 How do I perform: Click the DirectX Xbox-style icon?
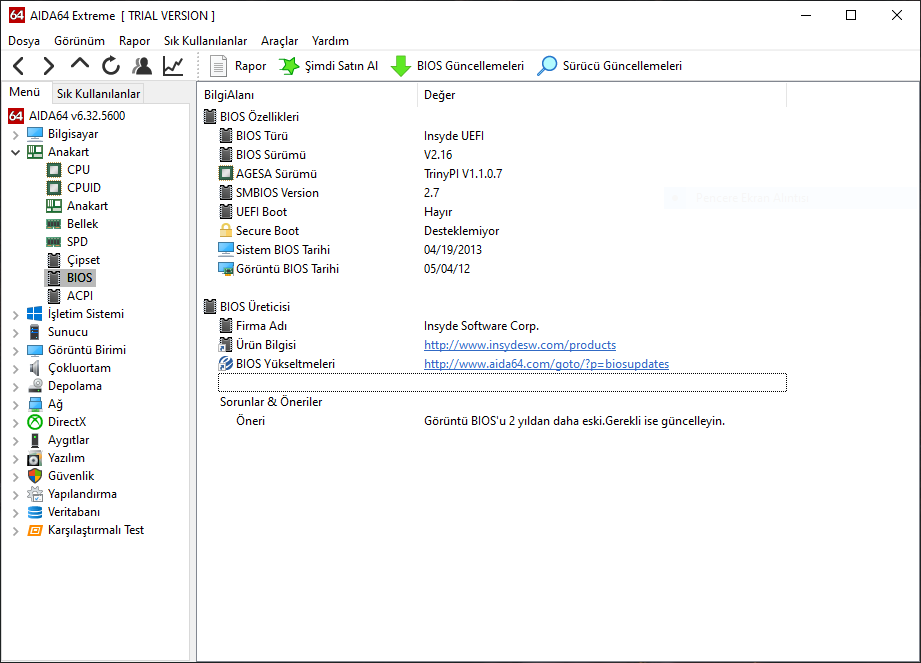click(x=35, y=422)
